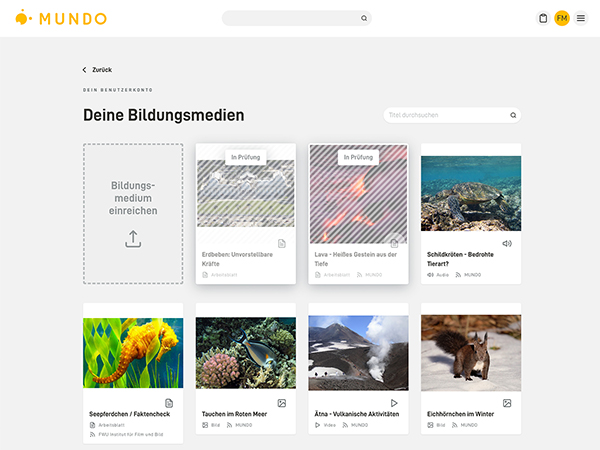
Task: Open the hamburger menu
Action: click(x=580, y=18)
